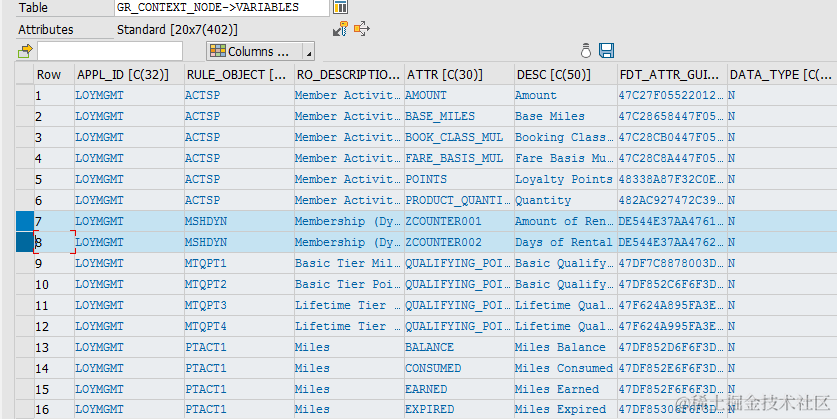The image size is (837, 419).
Task: Click GUID cell 47C27F05522012...
Action: 673,95
